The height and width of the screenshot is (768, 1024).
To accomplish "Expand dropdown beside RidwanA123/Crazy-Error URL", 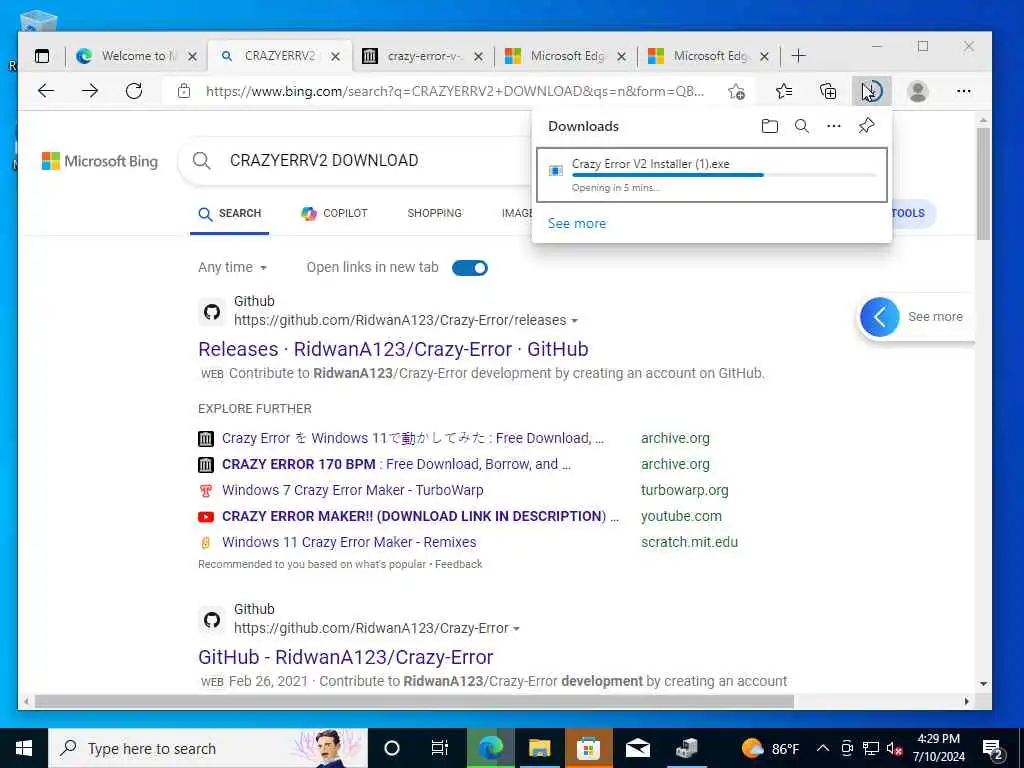I will [517, 629].
